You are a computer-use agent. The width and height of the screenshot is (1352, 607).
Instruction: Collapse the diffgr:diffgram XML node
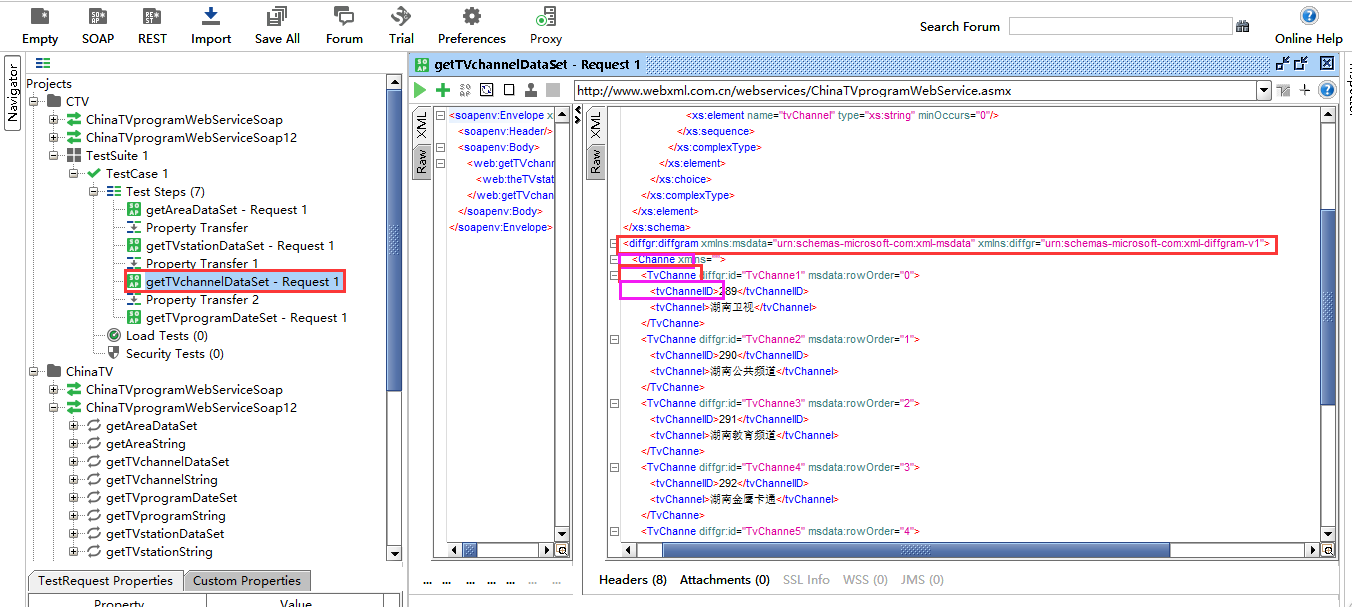pos(614,244)
